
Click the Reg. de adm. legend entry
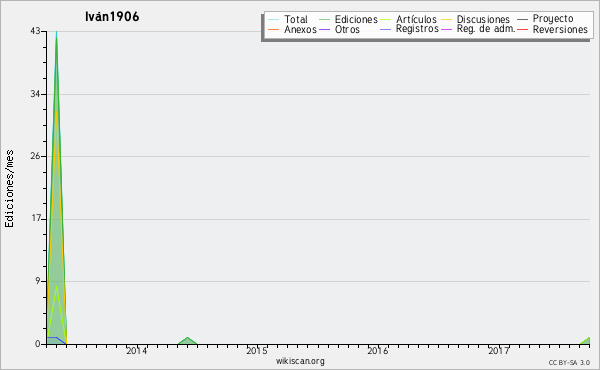click(x=478, y=29)
